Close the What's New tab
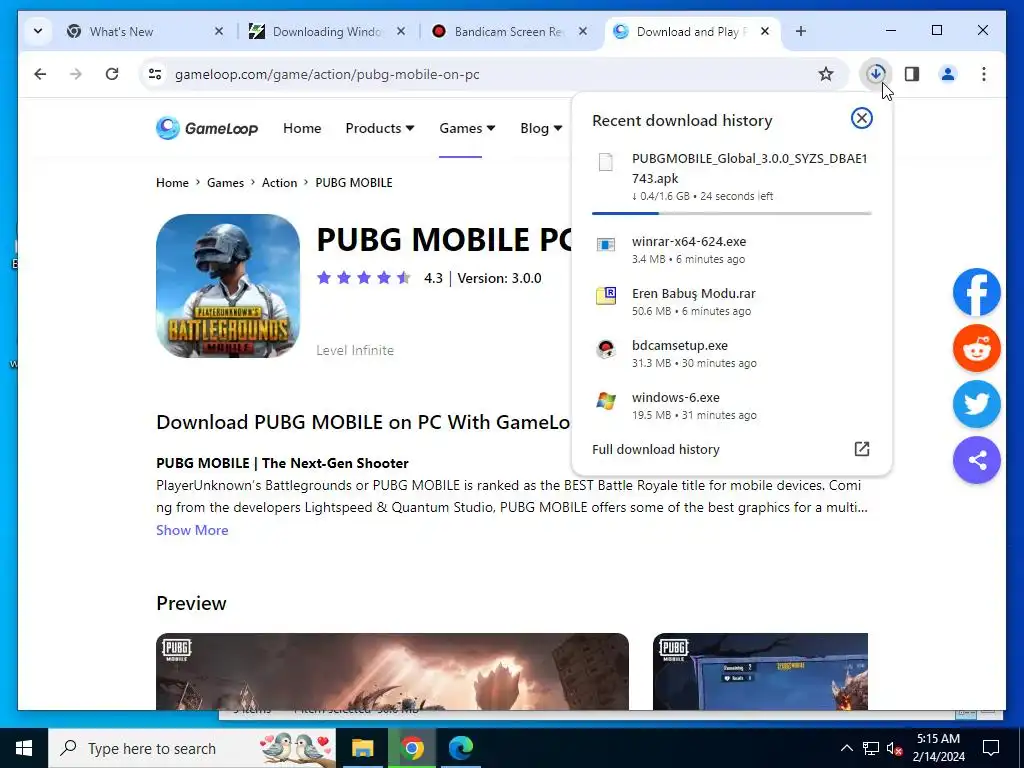 [x=219, y=31]
